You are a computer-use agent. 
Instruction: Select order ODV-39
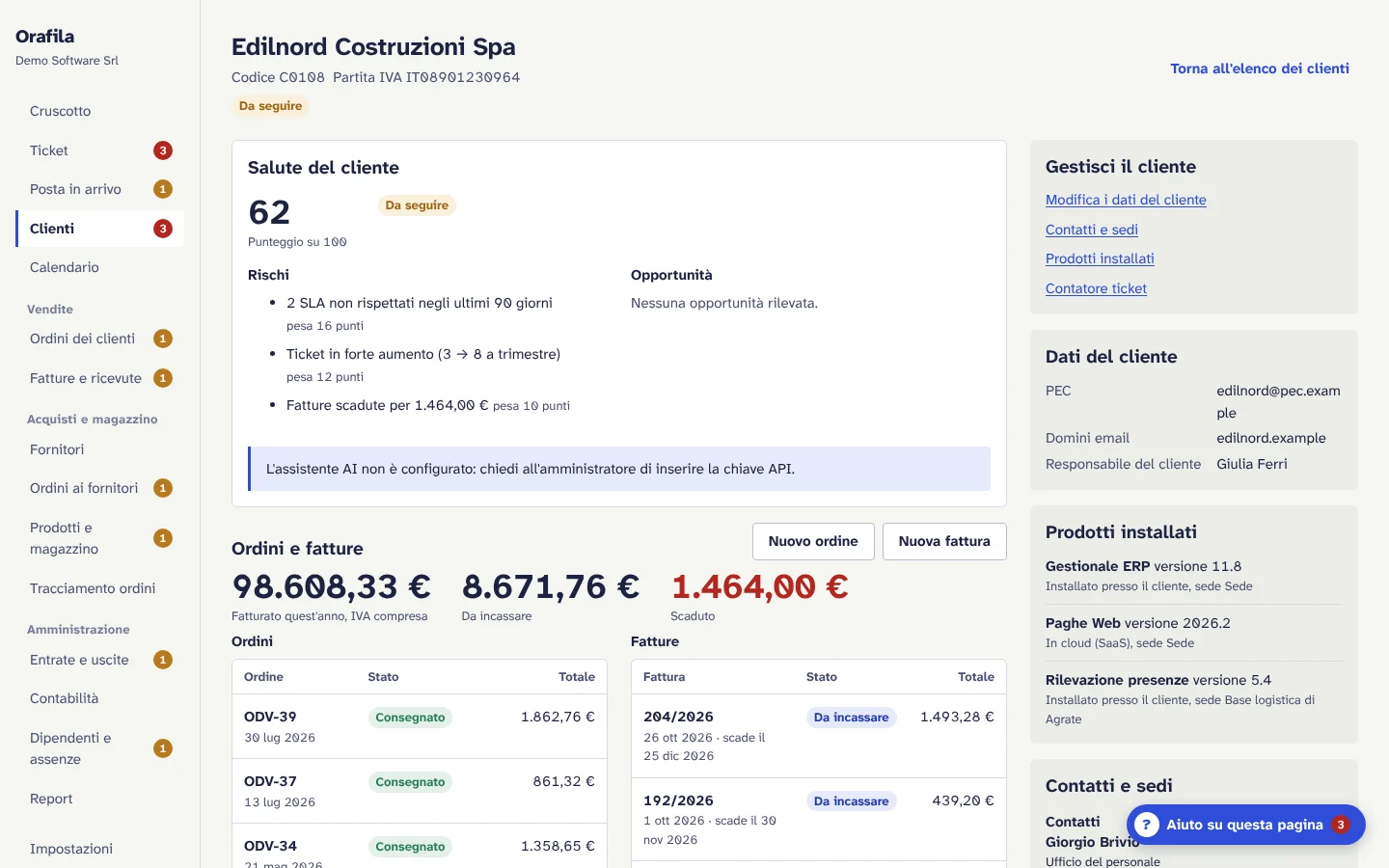(270, 717)
